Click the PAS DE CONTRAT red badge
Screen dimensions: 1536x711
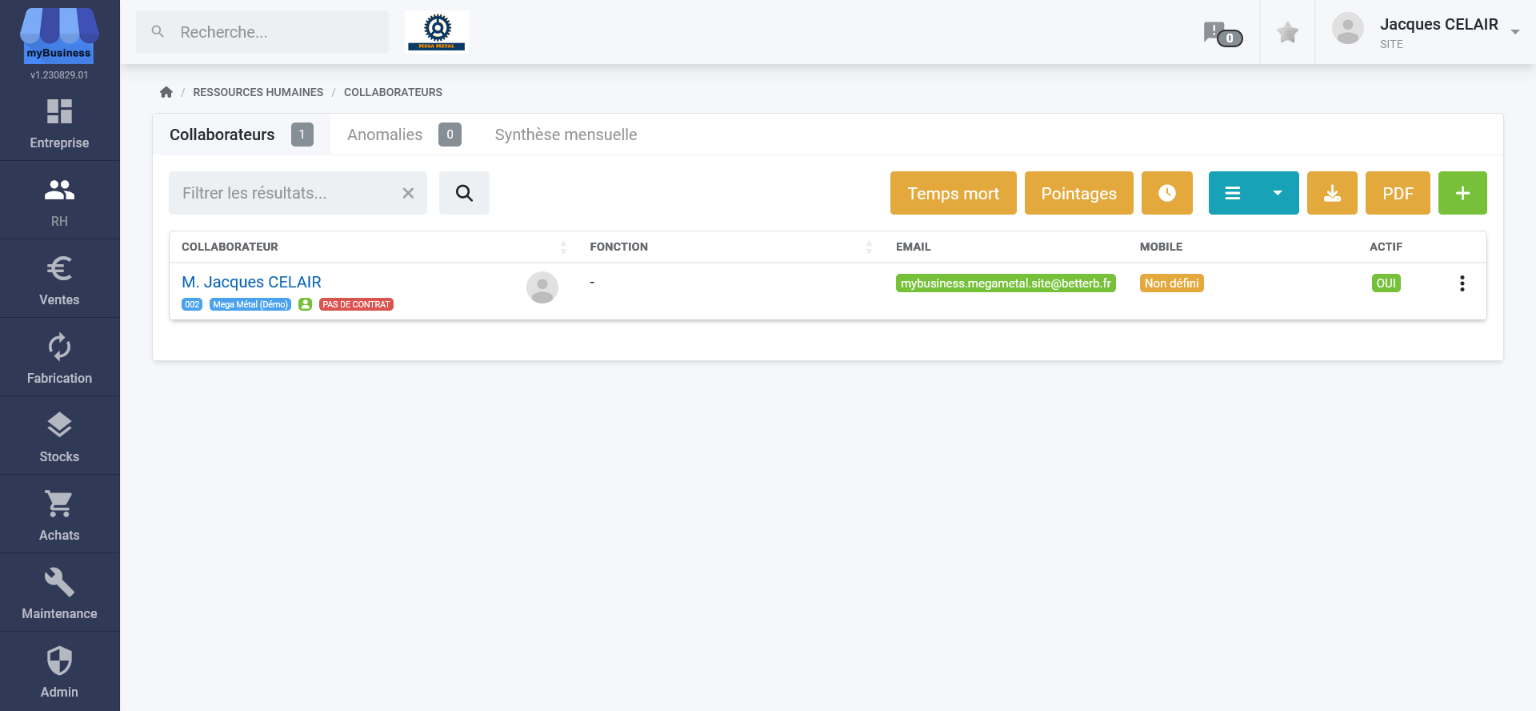[357, 304]
